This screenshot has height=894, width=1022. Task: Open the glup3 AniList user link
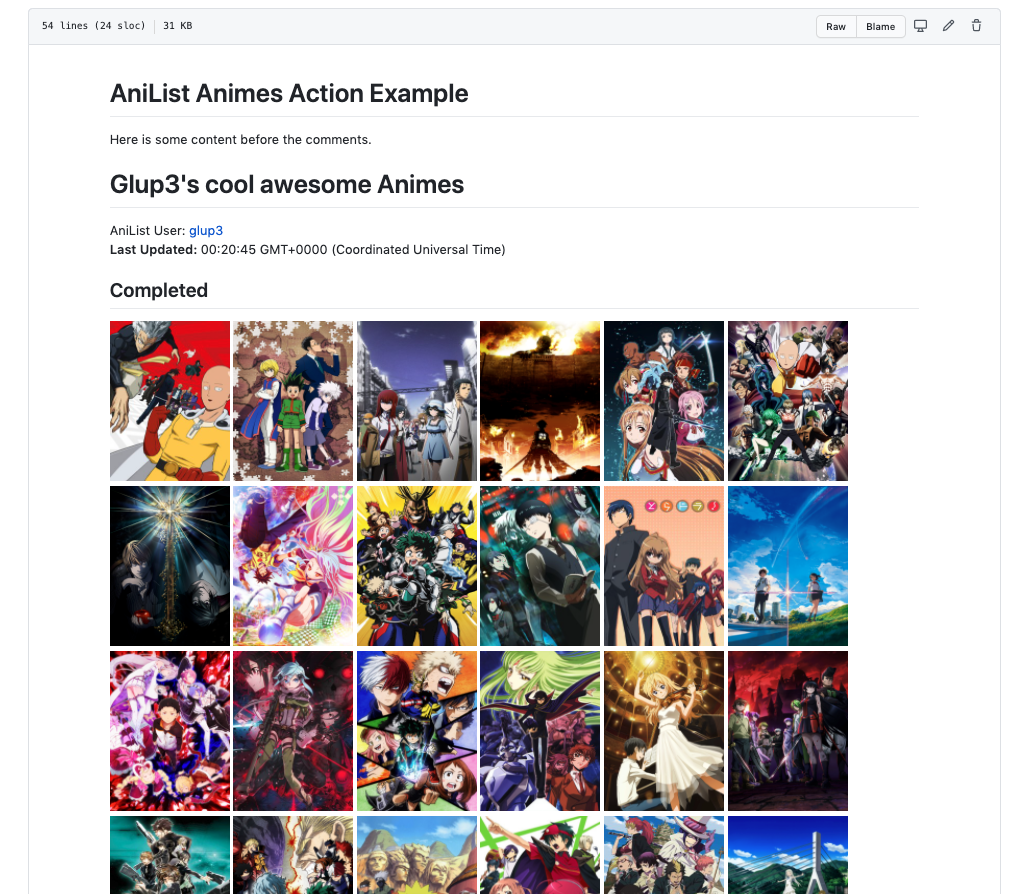pos(206,231)
